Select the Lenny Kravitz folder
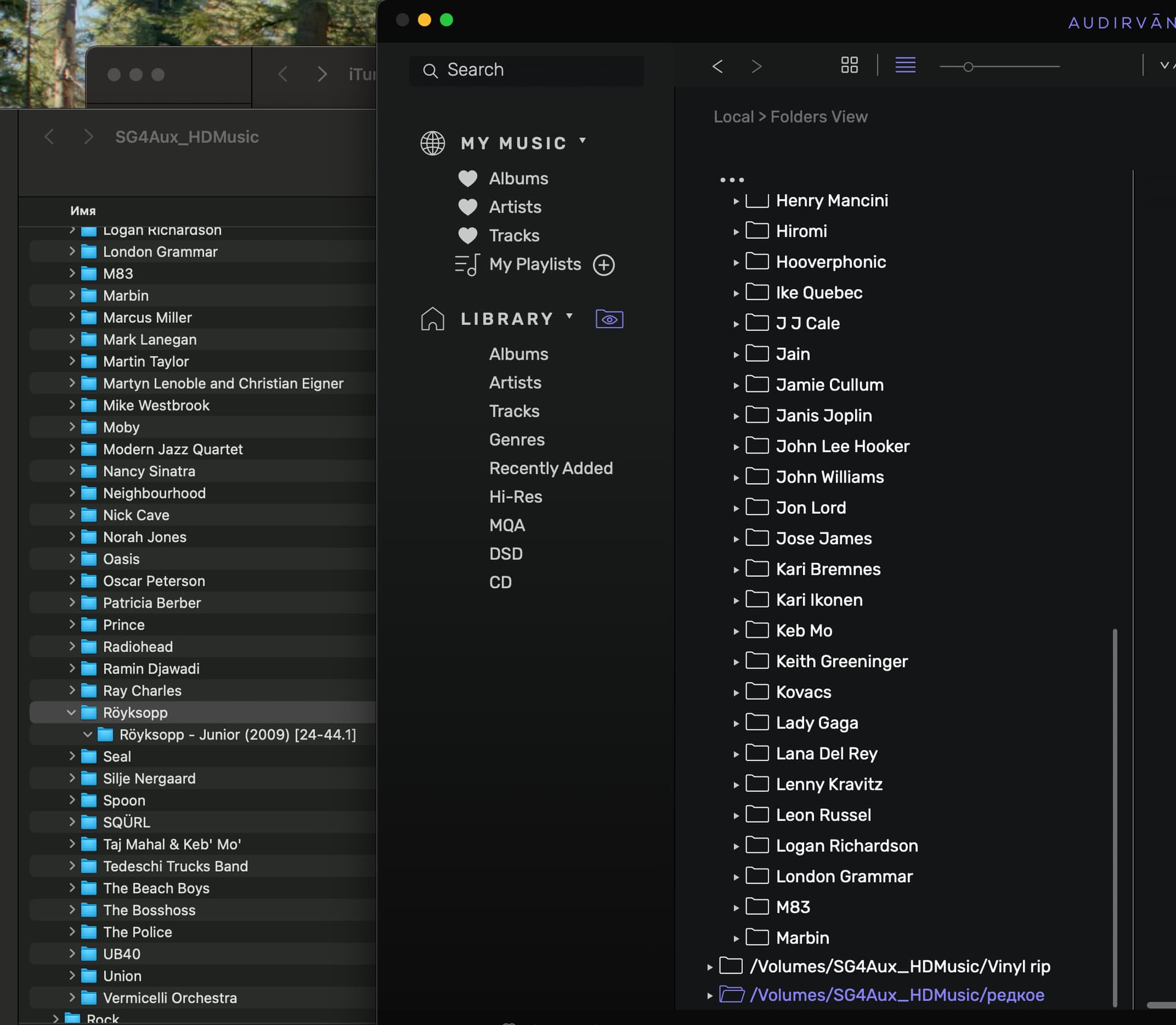 click(829, 784)
